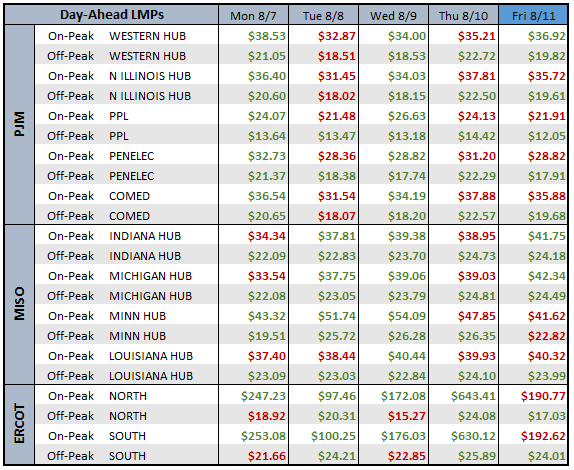
Task: Click On-Peak WESTERN HUB Tuesday value $32.87
Action: [336, 36]
